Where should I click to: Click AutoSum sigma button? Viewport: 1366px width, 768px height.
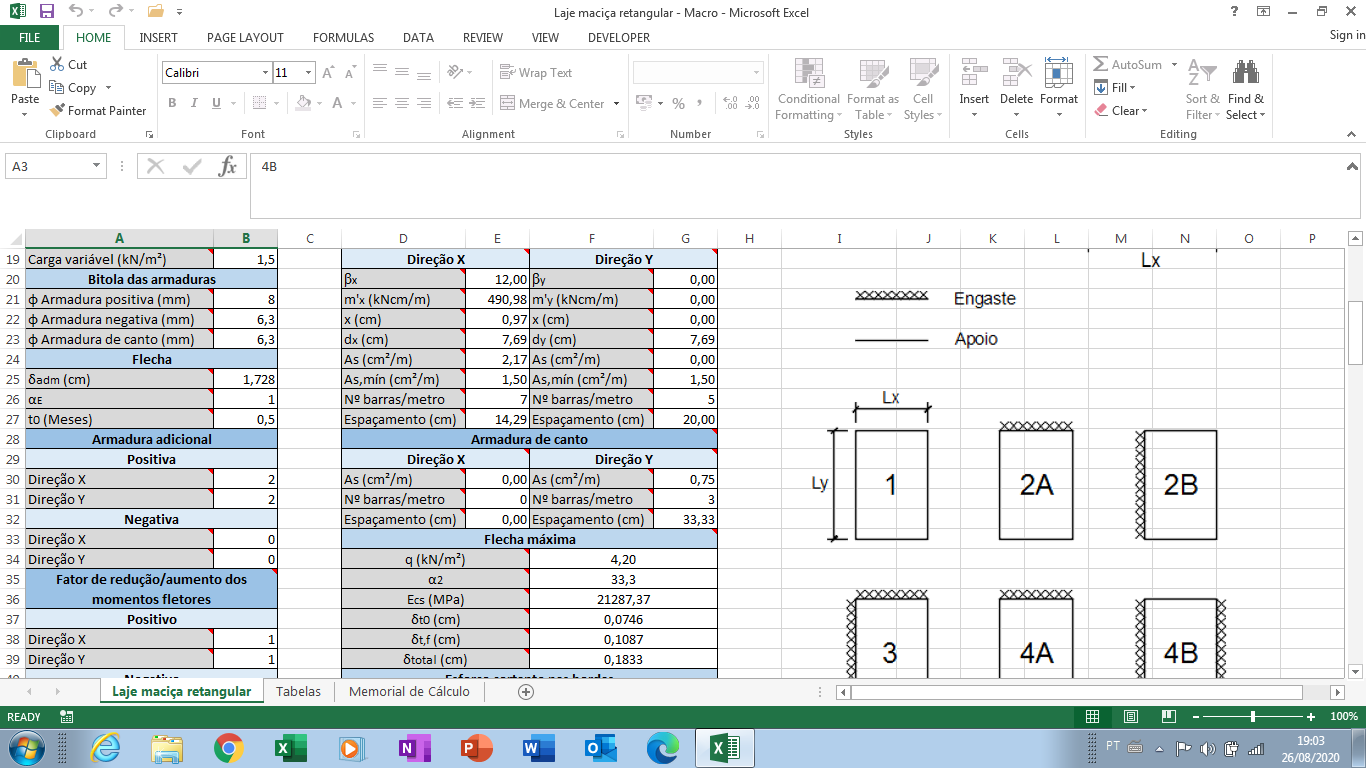(x=1128, y=65)
